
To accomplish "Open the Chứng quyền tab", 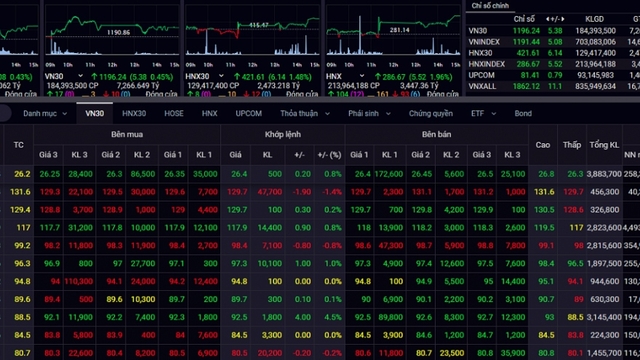I will 431,113.
